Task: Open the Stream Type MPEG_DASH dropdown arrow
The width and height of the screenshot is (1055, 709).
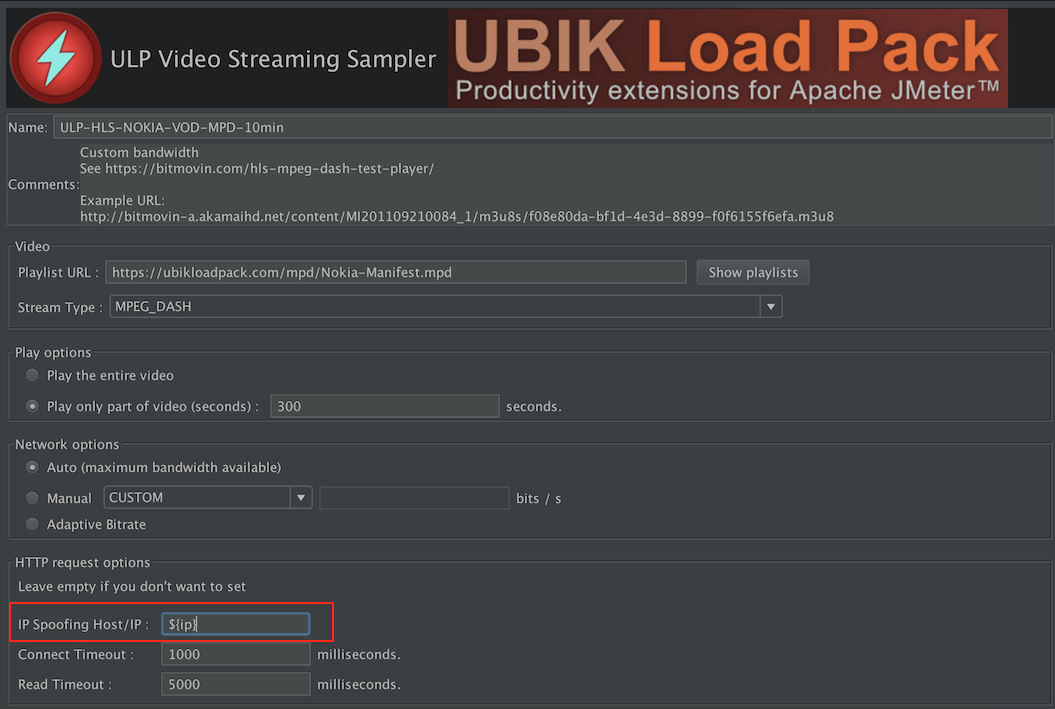Action: pyautogui.click(x=770, y=307)
